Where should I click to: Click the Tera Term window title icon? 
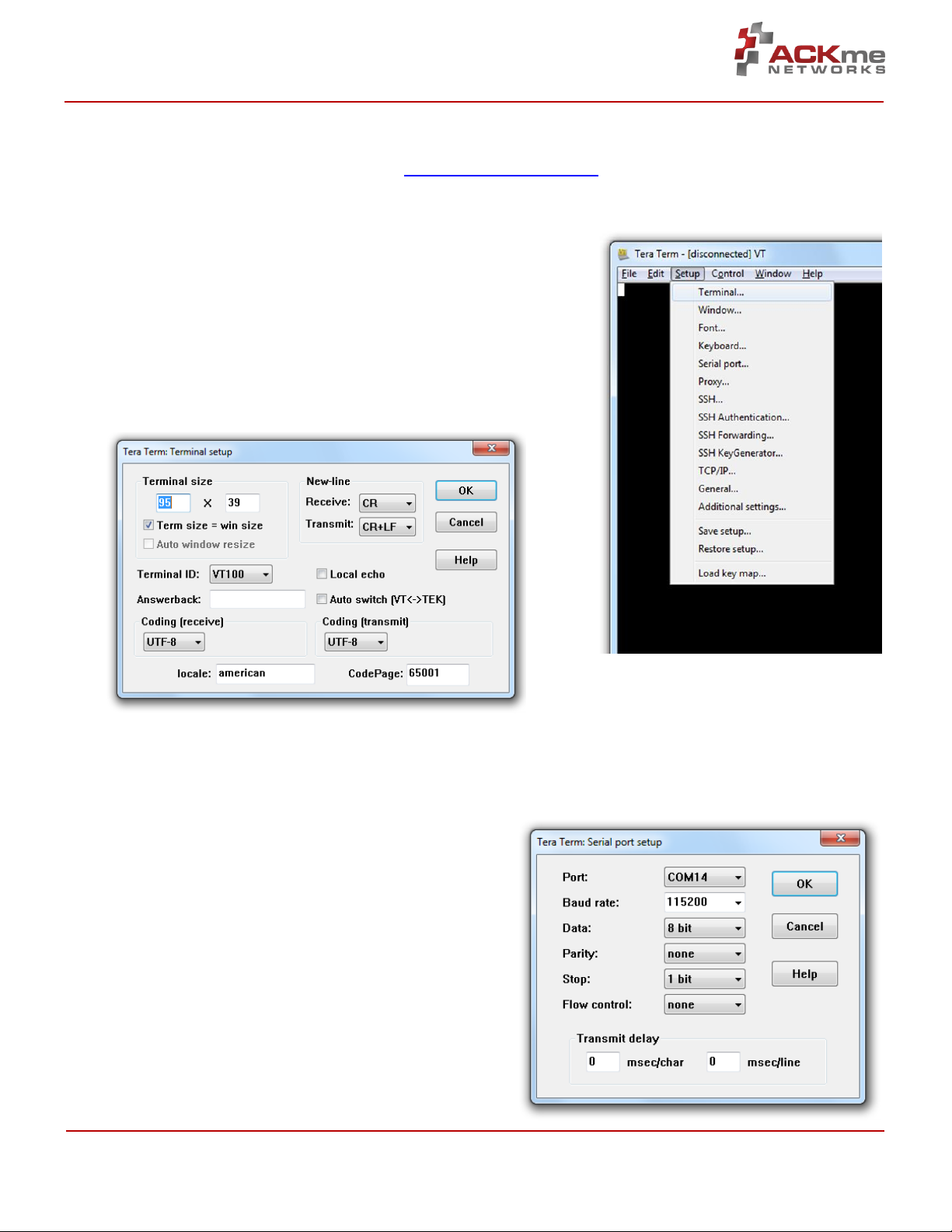click(623, 254)
